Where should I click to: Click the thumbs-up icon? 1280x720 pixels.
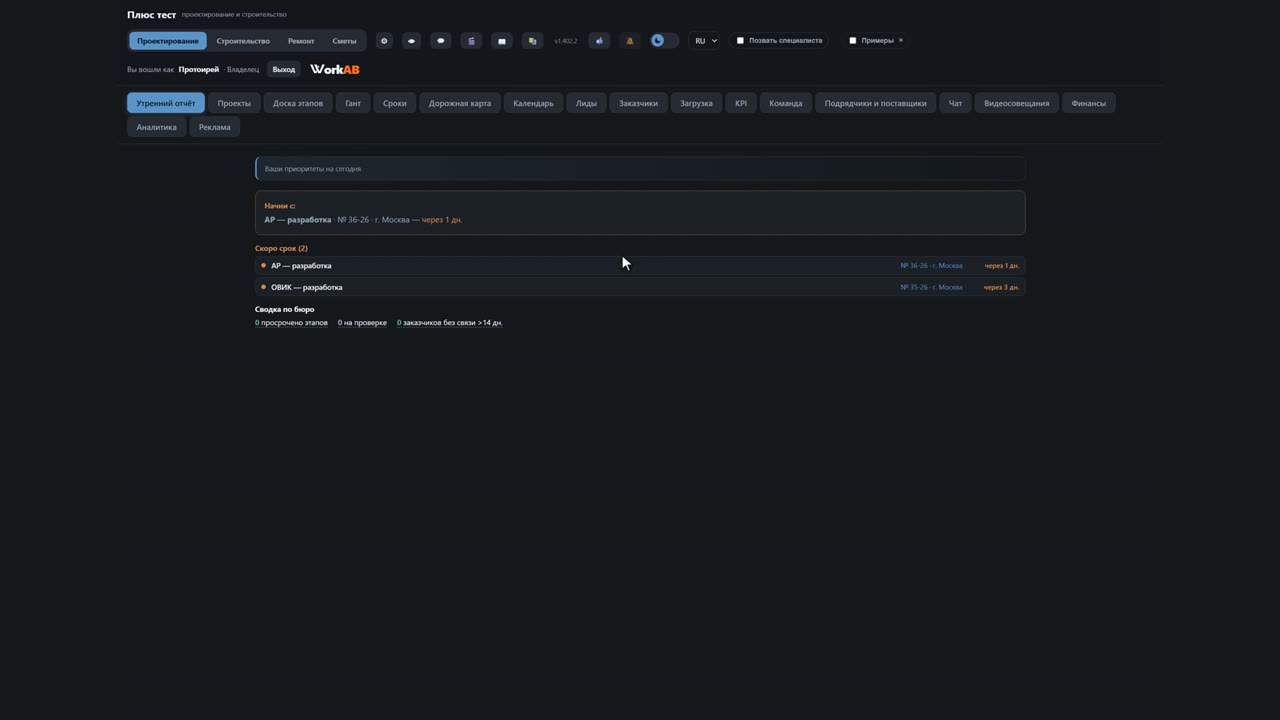tap(599, 41)
